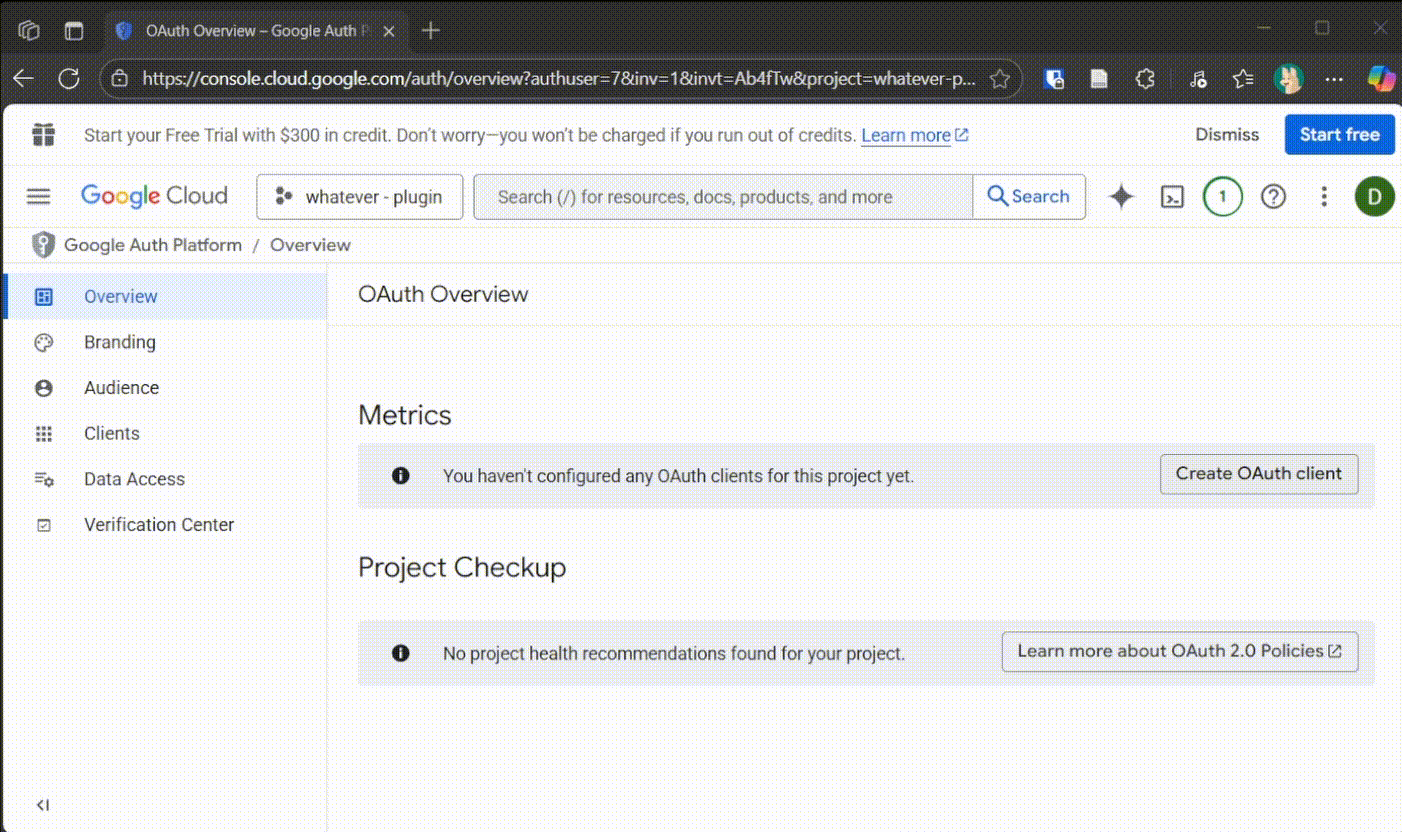Click the Bitwarden-style shield extension icon
The height and width of the screenshot is (832, 1402).
pos(1053,79)
